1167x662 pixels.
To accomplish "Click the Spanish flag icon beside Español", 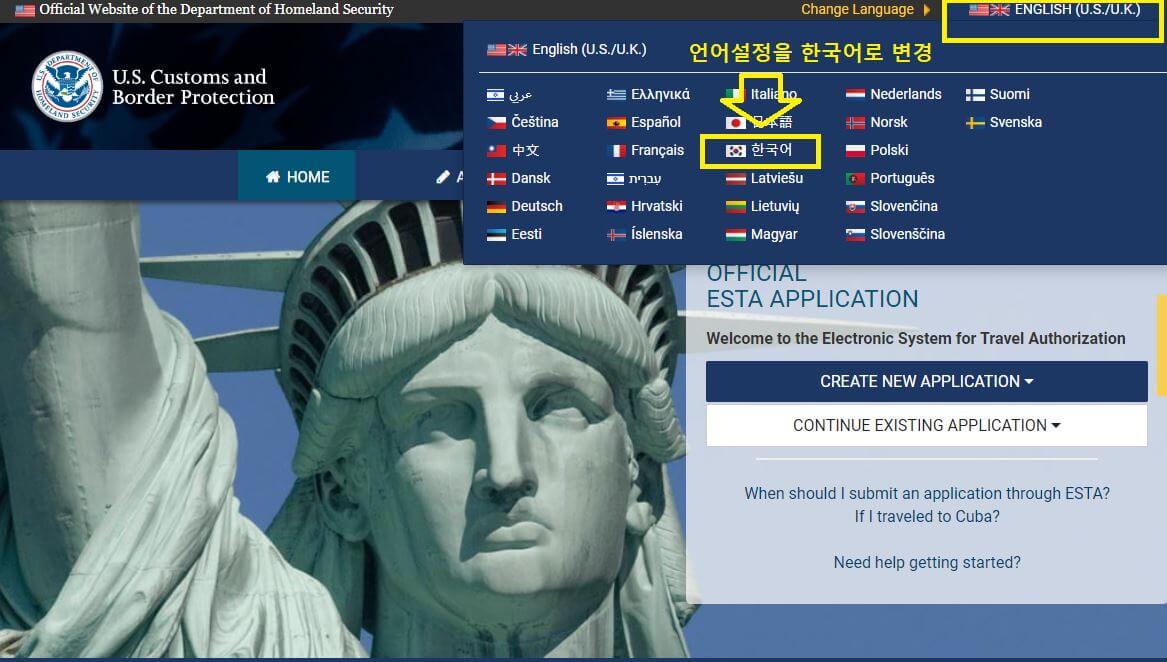I will (616, 122).
